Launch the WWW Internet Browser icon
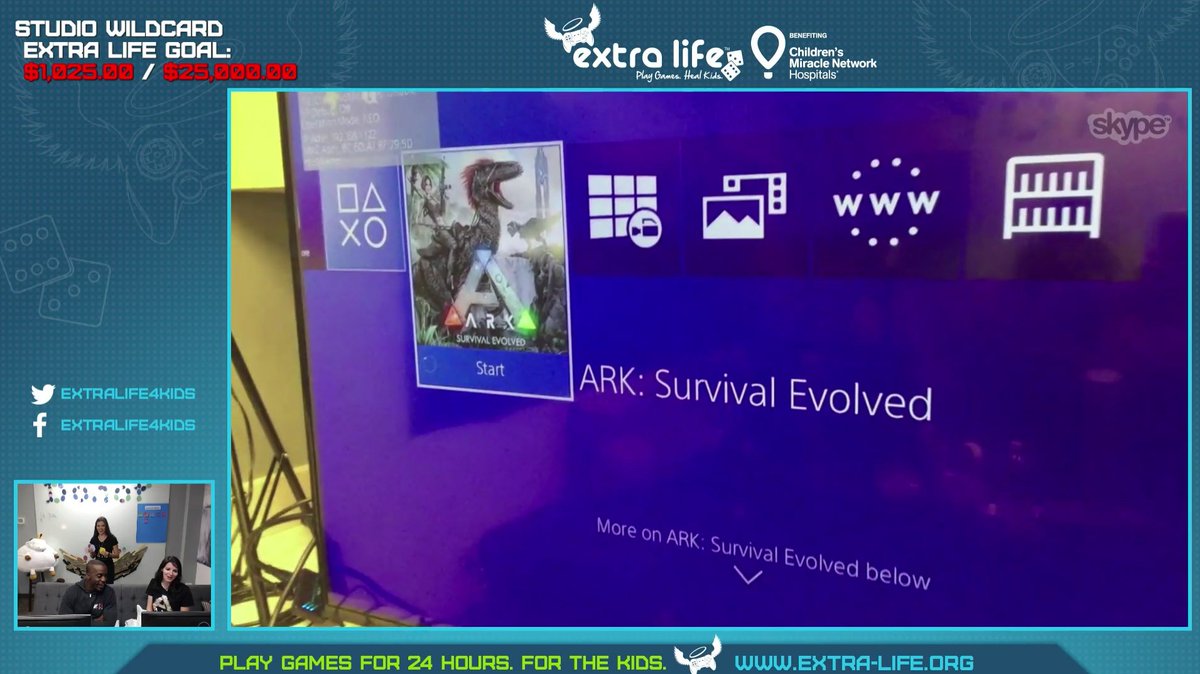 [x=886, y=202]
